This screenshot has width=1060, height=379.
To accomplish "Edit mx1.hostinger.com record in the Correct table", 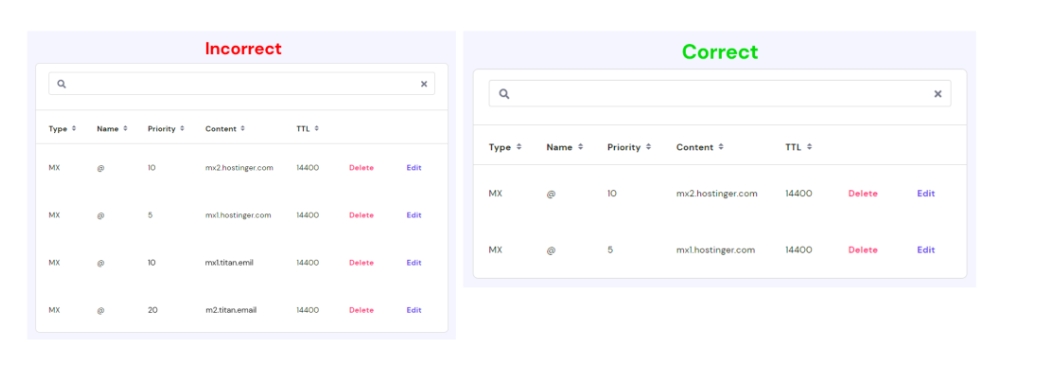I will (x=925, y=249).
